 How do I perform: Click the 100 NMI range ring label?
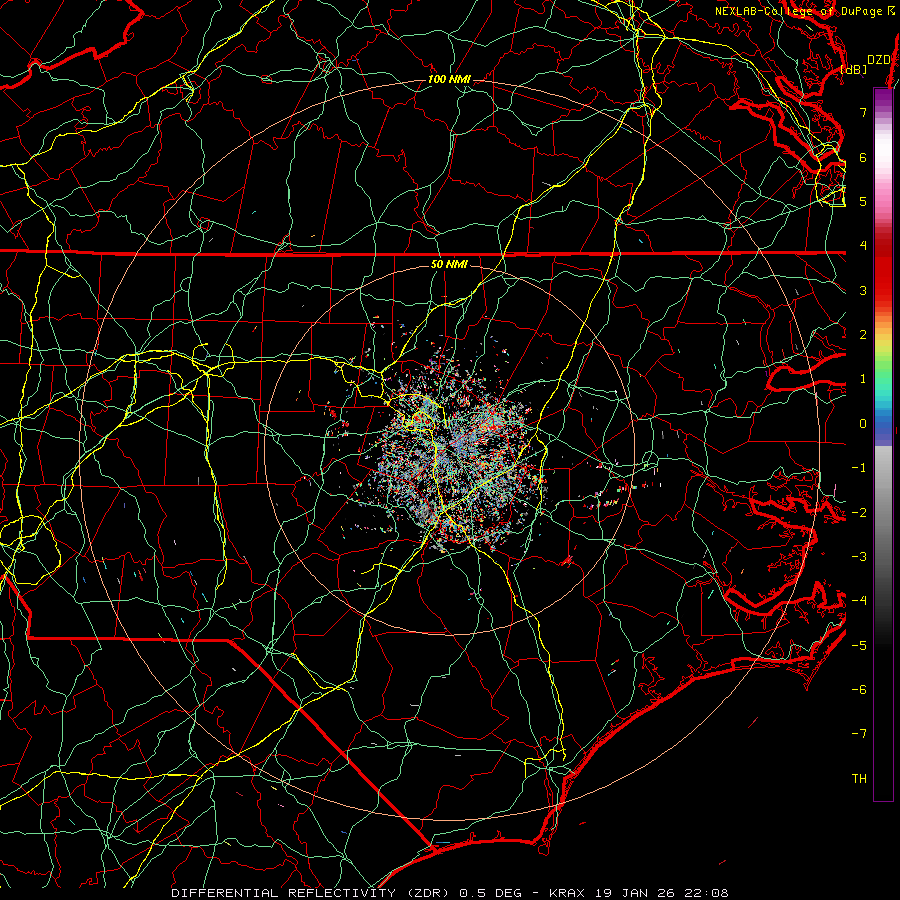449,79
